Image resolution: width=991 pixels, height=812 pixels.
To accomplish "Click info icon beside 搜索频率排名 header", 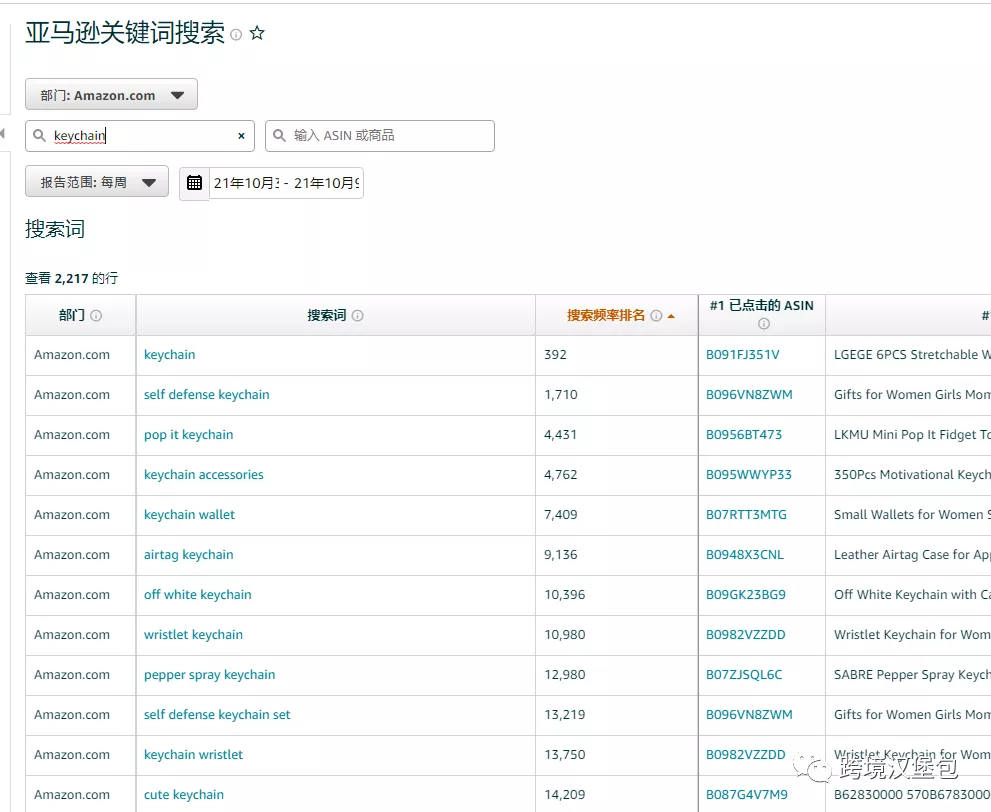I will [656, 316].
